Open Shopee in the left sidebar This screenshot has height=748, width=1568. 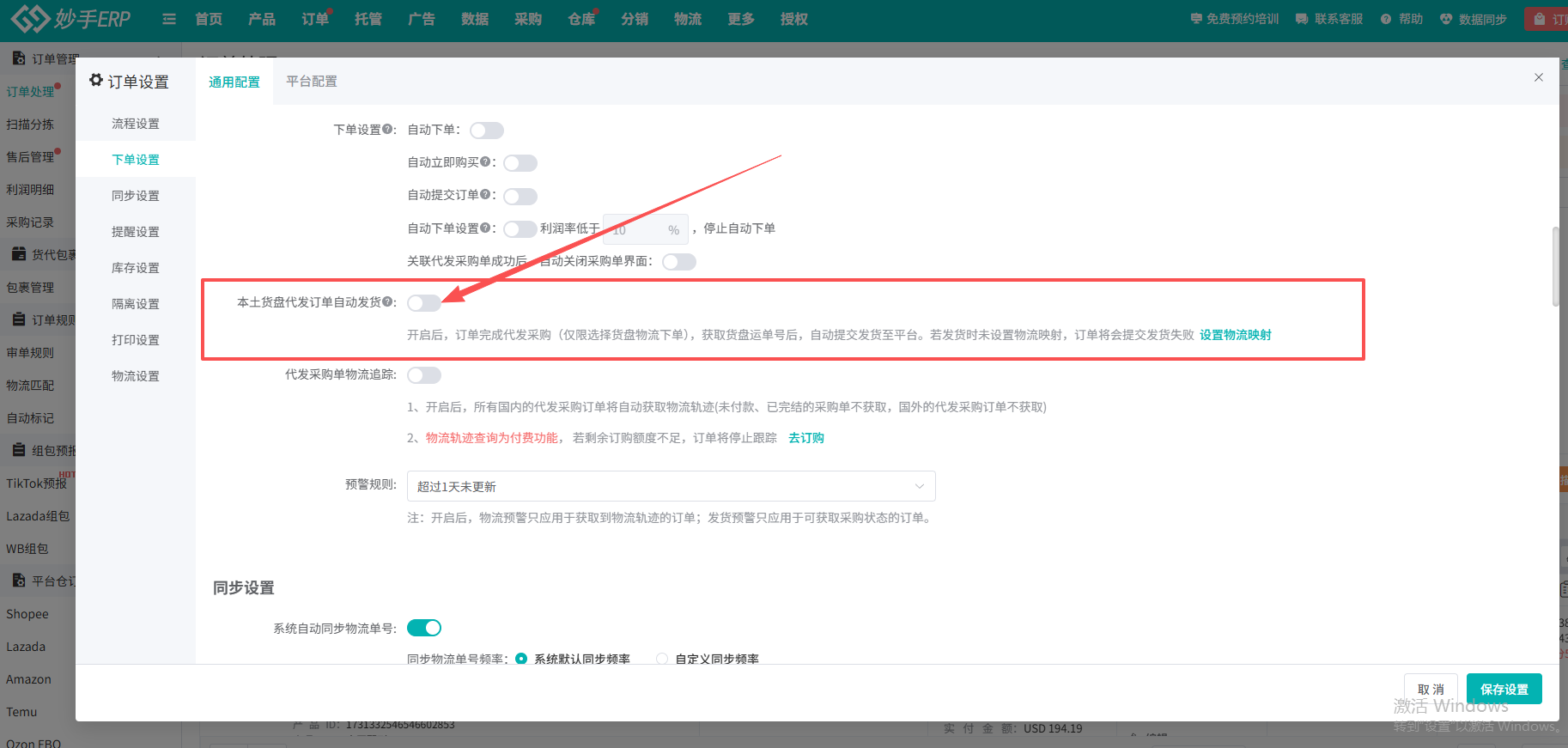(x=27, y=614)
